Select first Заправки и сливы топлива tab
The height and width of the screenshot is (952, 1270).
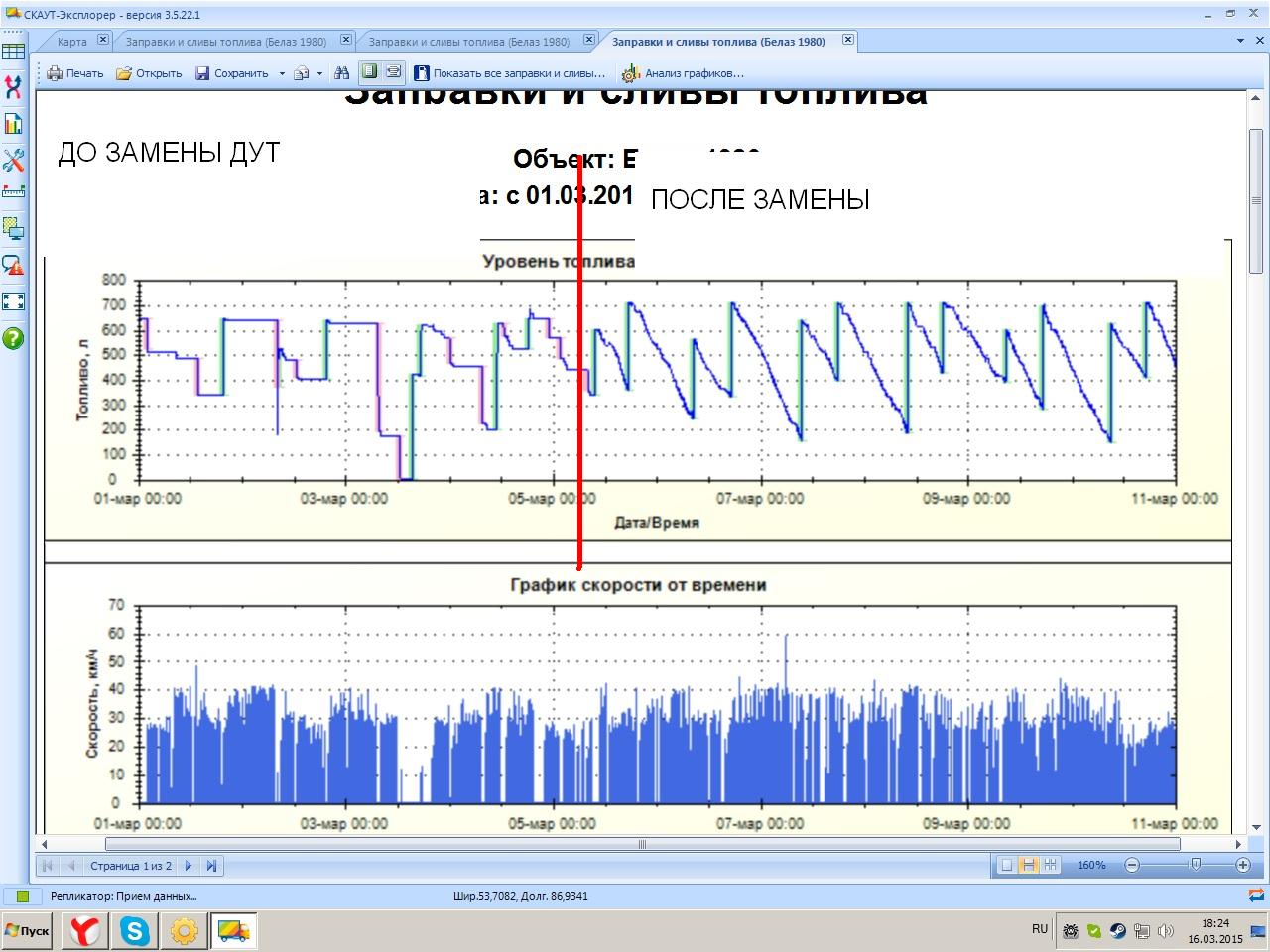pos(225,42)
